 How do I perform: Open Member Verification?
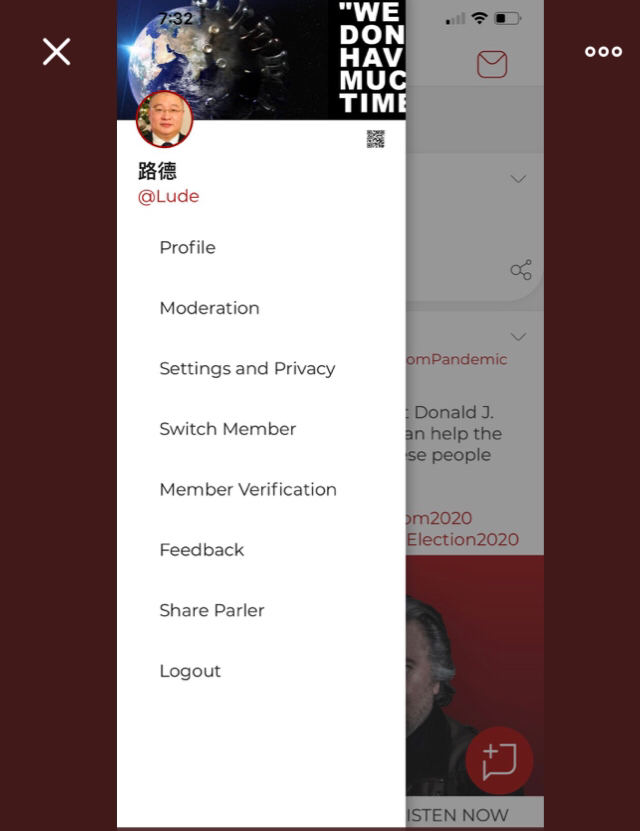point(248,489)
